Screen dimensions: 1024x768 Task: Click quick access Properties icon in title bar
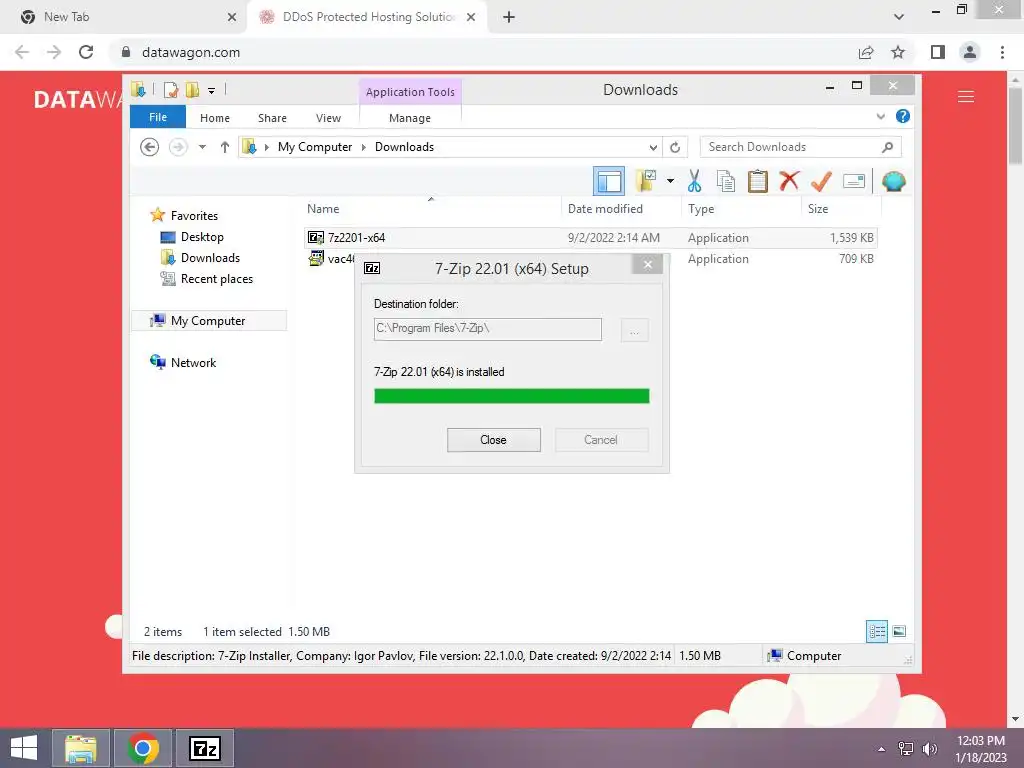[170, 90]
